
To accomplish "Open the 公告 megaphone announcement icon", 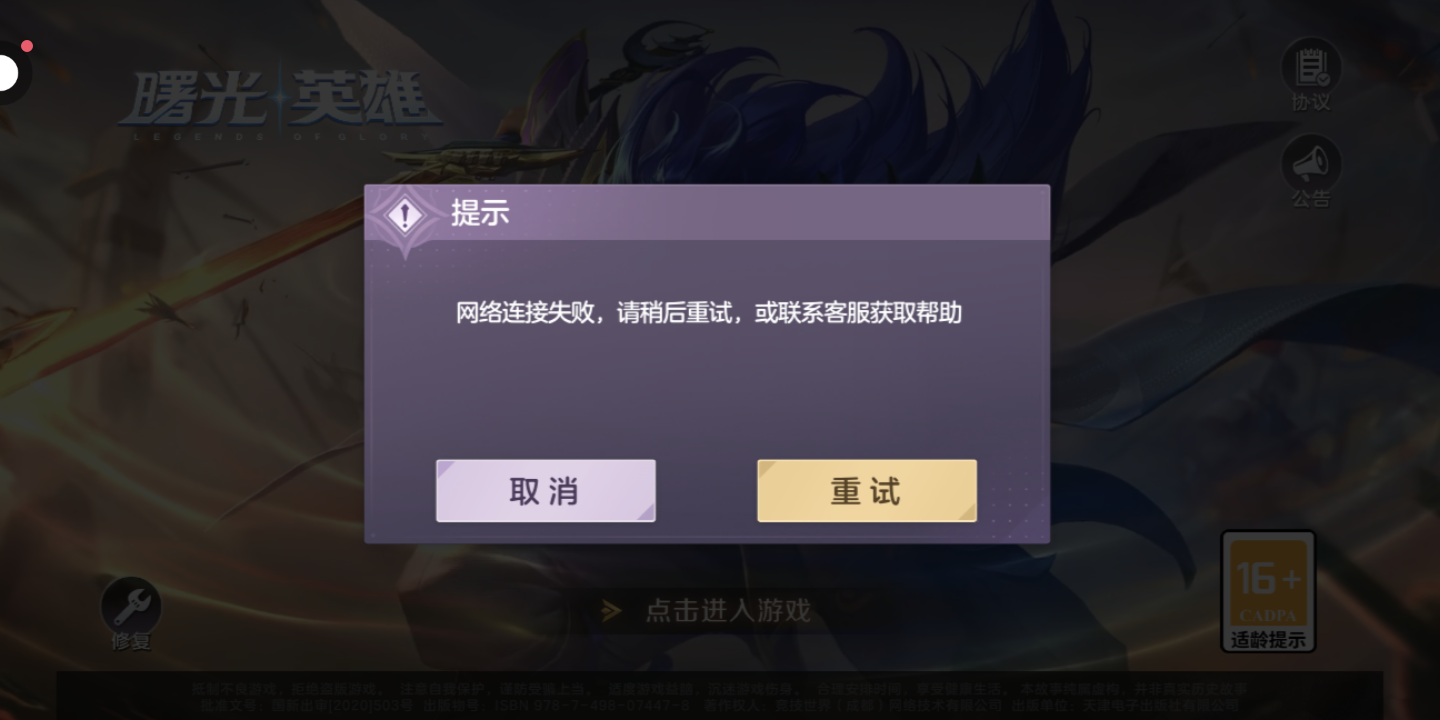I will 1310,163.
